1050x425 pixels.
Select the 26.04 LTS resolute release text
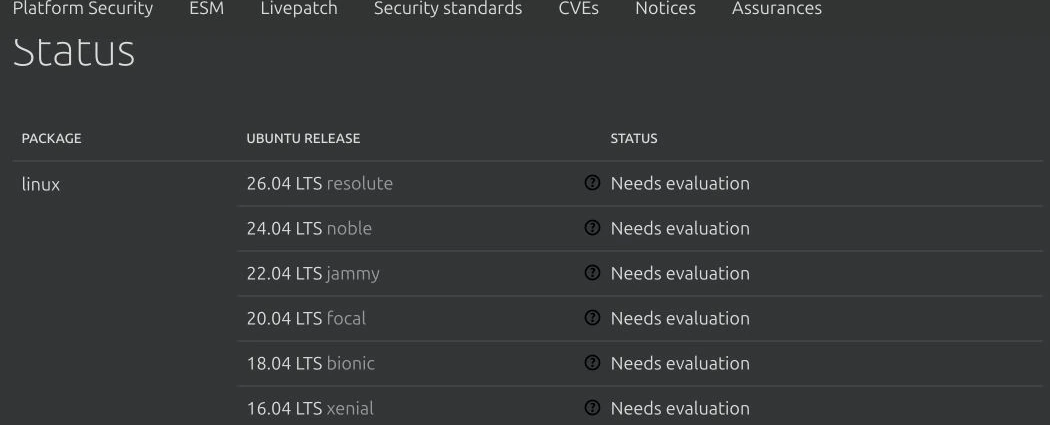[x=319, y=183]
